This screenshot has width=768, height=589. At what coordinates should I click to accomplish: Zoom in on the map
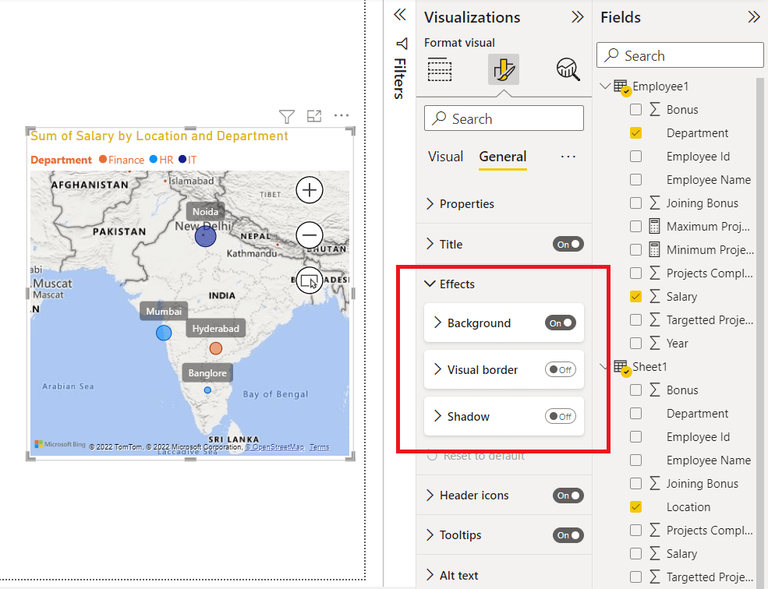click(x=310, y=190)
